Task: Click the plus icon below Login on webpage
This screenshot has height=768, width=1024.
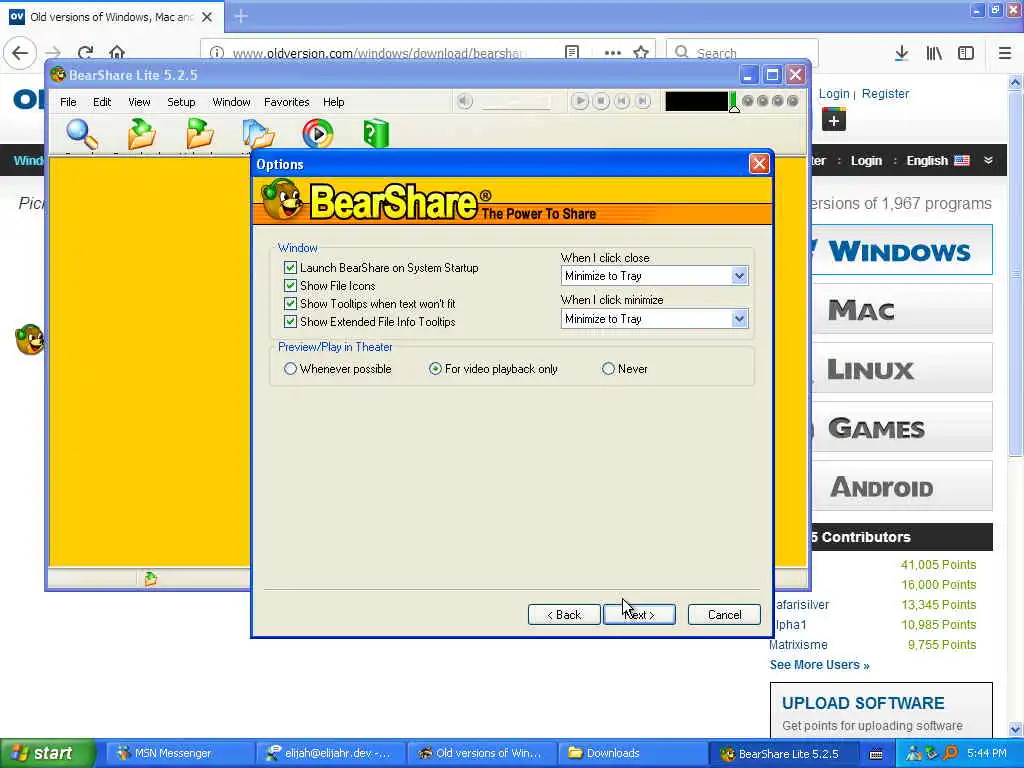Action: click(834, 121)
